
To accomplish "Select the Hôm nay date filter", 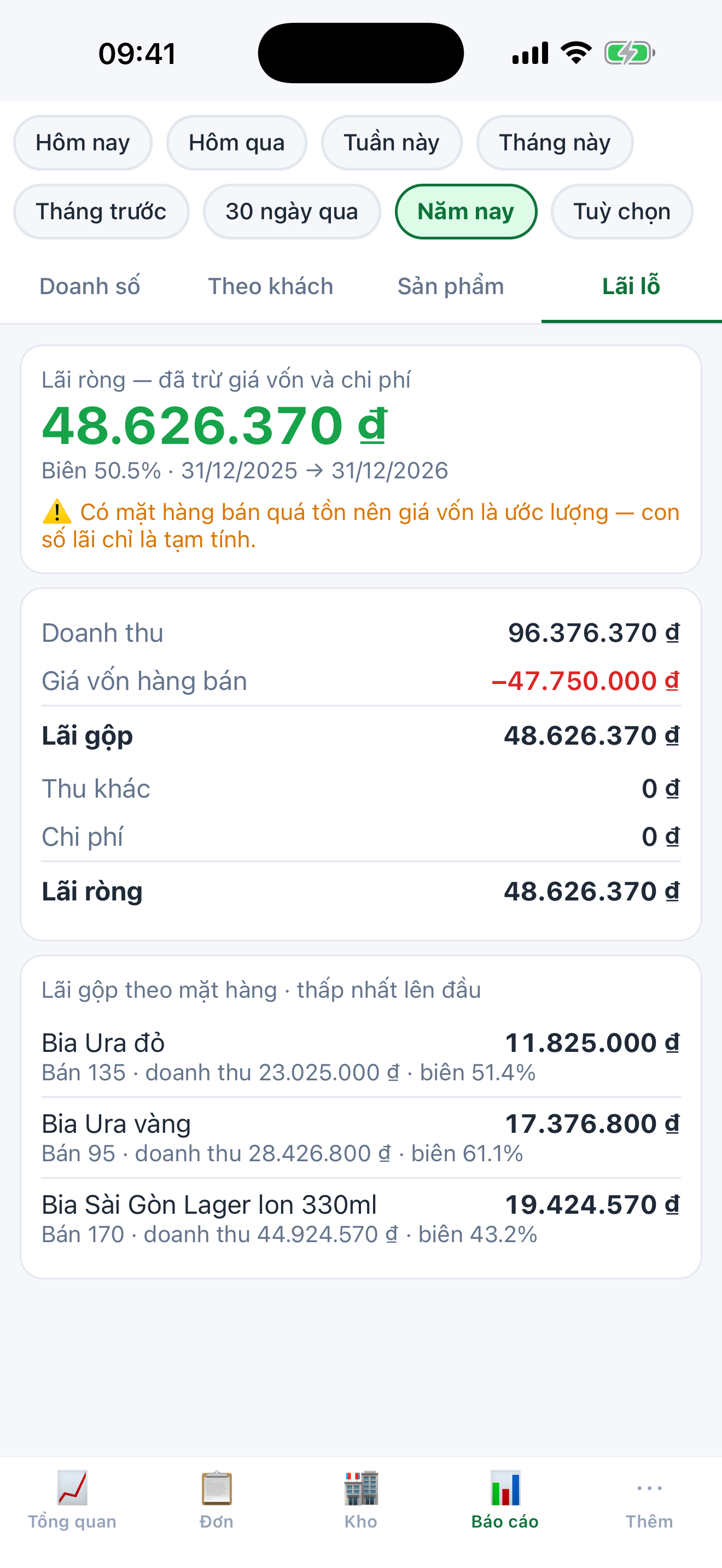I will 83,143.
